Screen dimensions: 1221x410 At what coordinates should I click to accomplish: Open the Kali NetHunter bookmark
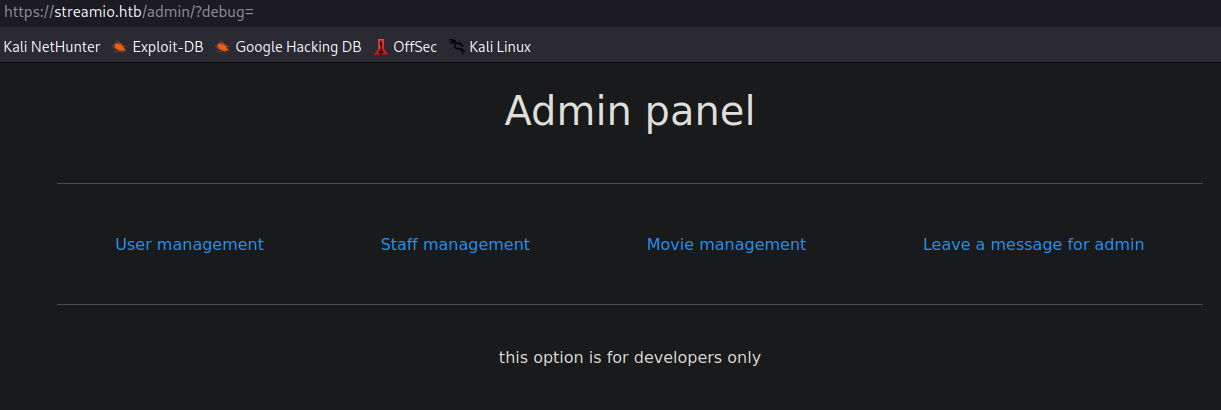pyautogui.click(x=52, y=47)
